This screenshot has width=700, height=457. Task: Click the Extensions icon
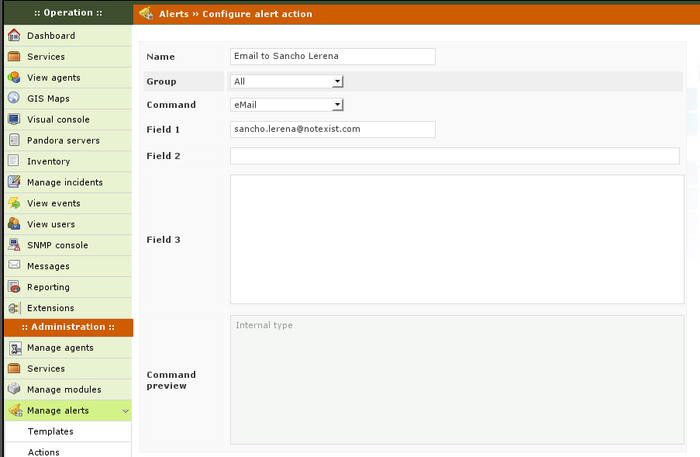pyautogui.click(x=14, y=308)
